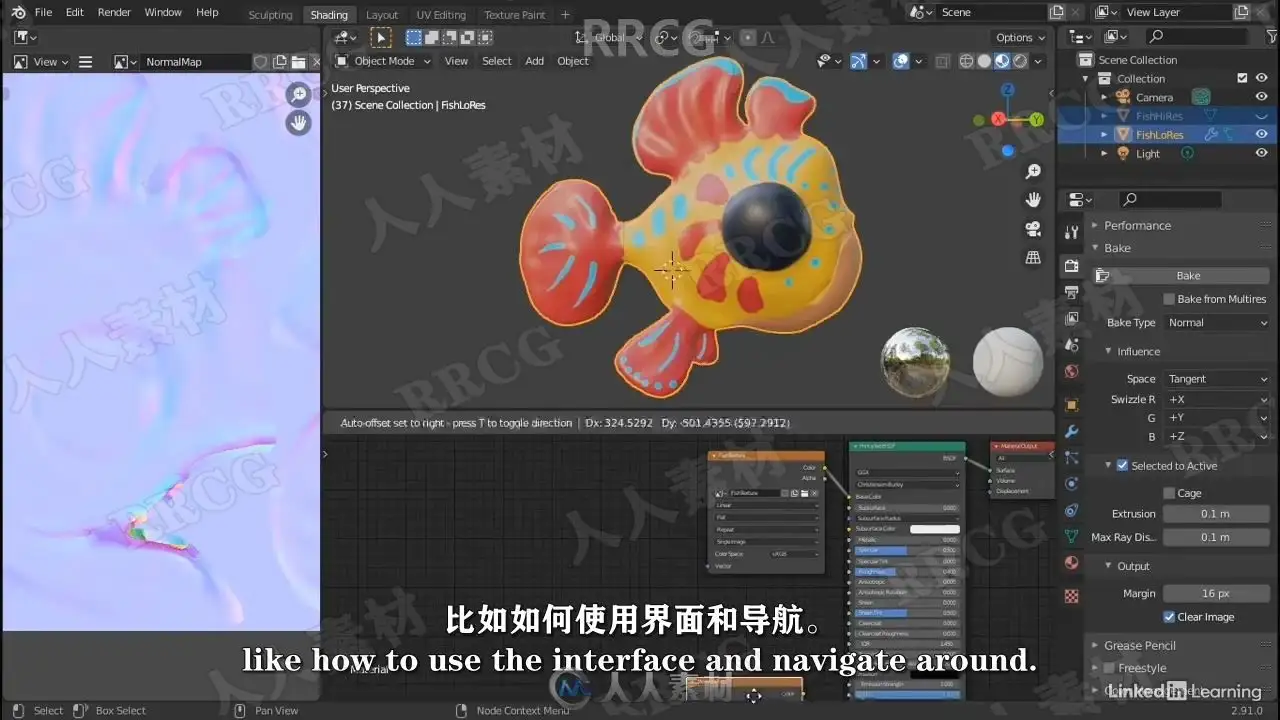Screen dimensions: 1280x720
Task: Toggle visibility of Camera in outliner
Action: tap(1262, 97)
